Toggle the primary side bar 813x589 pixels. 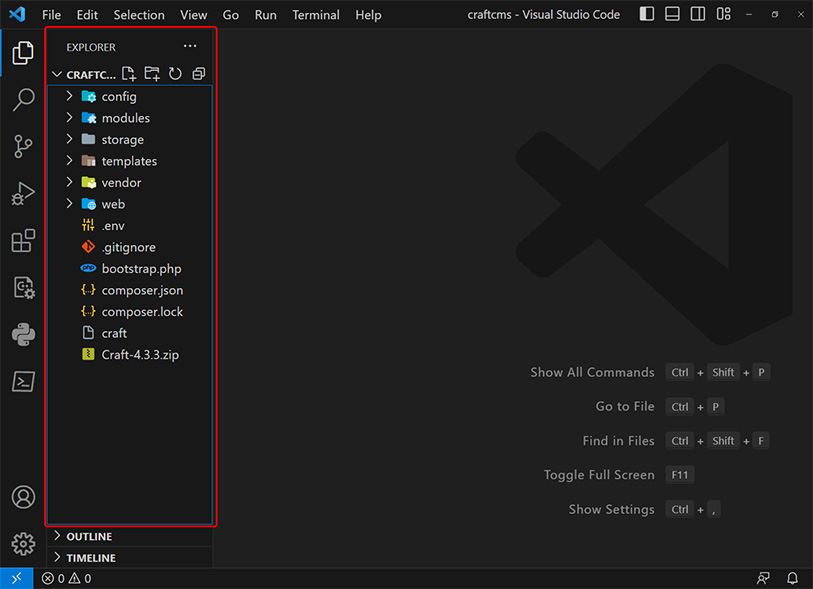647,14
